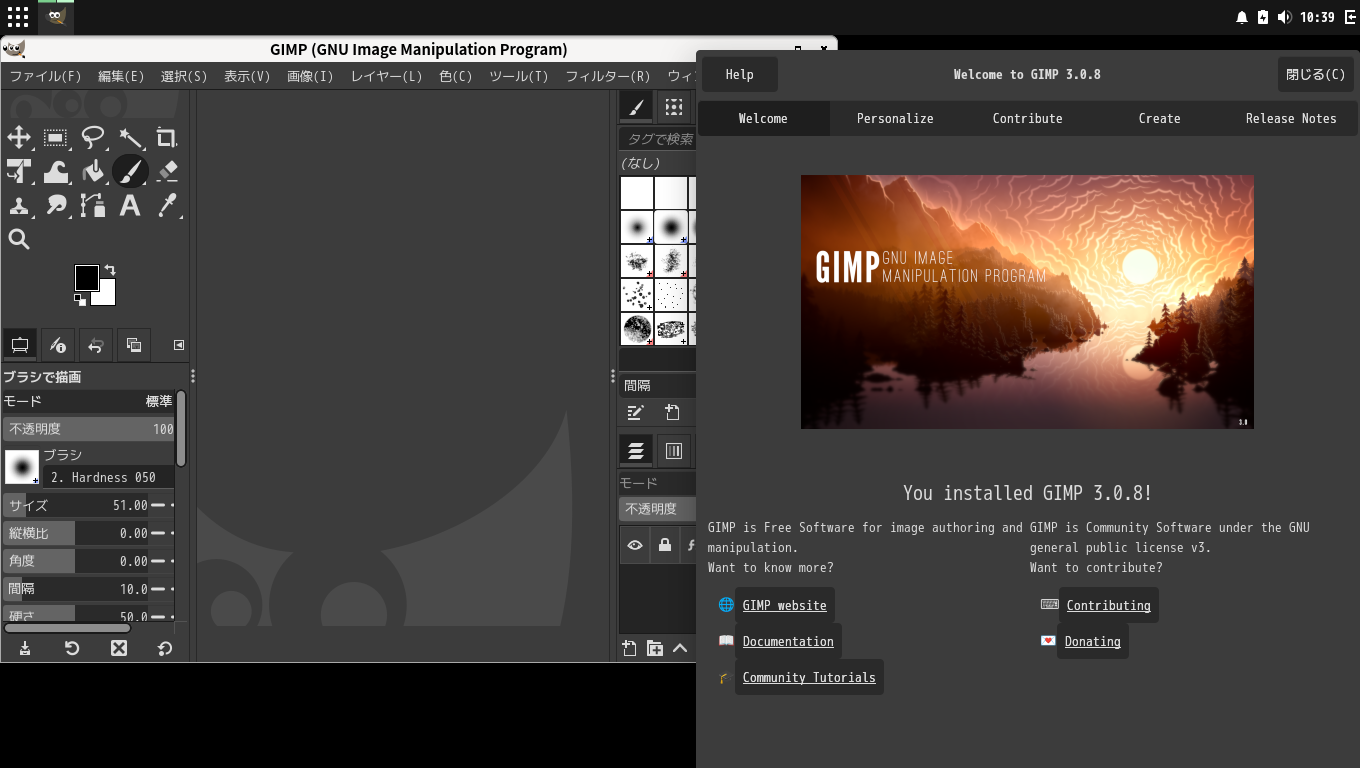The width and height of the screenshot is (1360, 768).
Task: Toggle the layer lock column header
Action: click(665, 545)
